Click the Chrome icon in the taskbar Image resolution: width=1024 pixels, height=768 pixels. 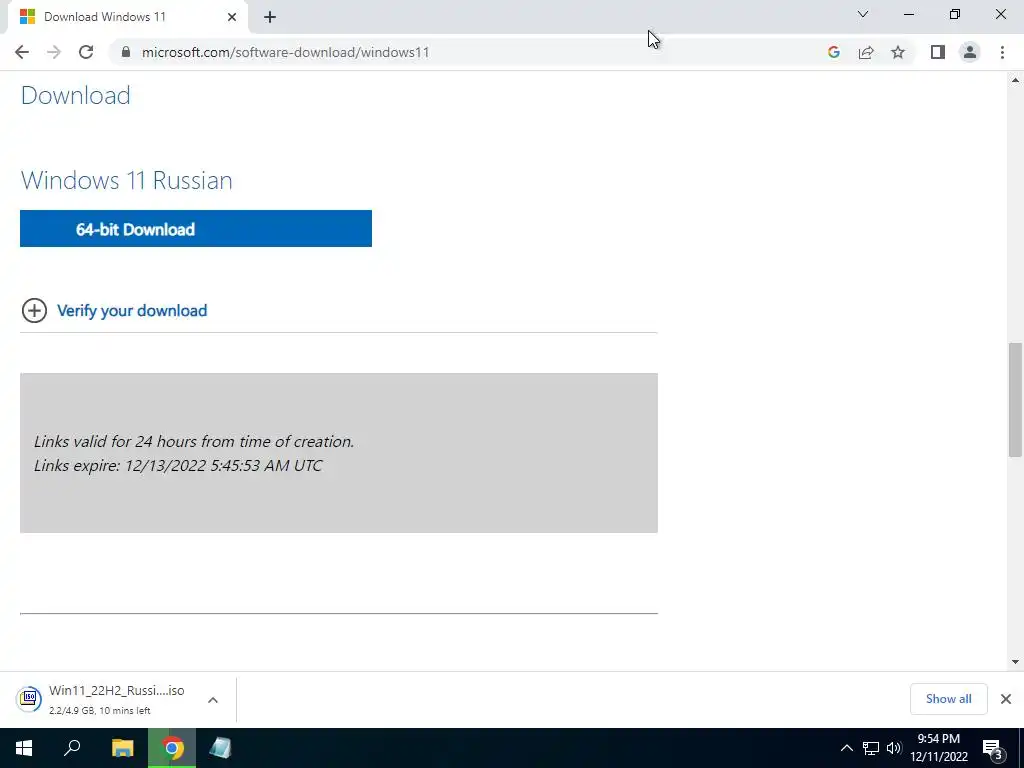172,748
